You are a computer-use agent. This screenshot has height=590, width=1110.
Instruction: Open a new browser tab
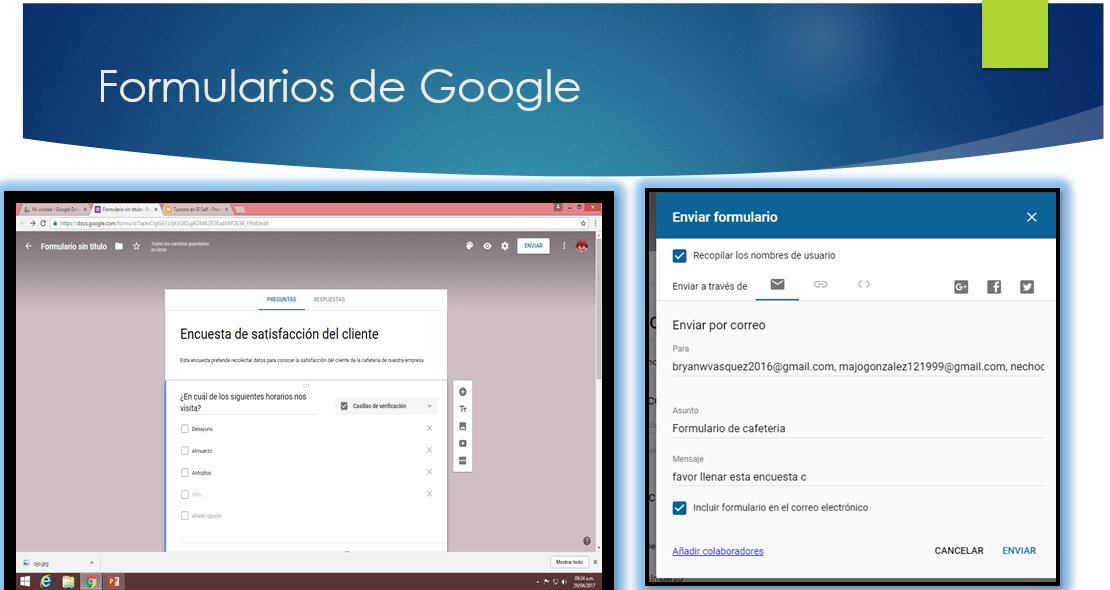(x=240, y=210)
